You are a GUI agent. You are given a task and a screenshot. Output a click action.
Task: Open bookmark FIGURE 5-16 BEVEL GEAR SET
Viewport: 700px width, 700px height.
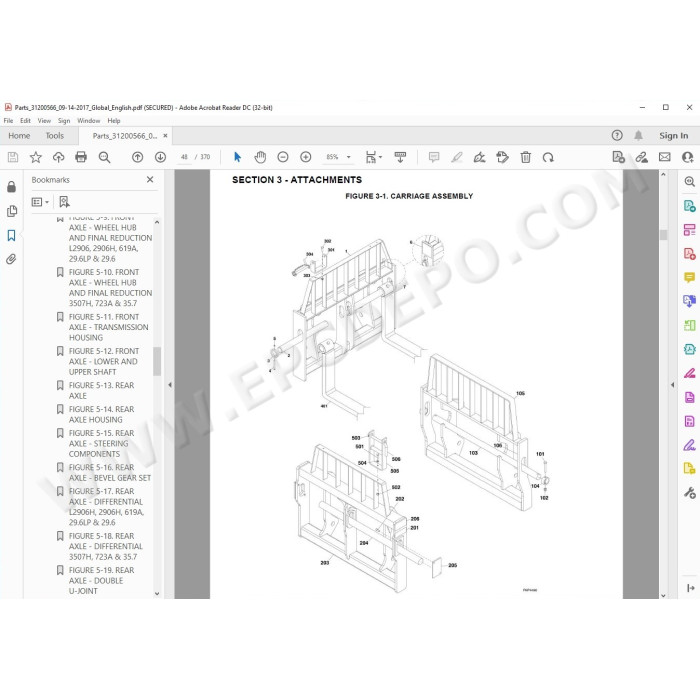coord(109,473)
